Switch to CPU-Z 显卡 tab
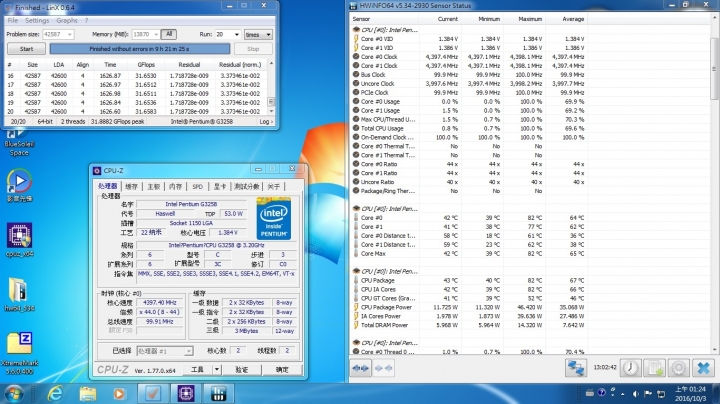 coord(219,186)
